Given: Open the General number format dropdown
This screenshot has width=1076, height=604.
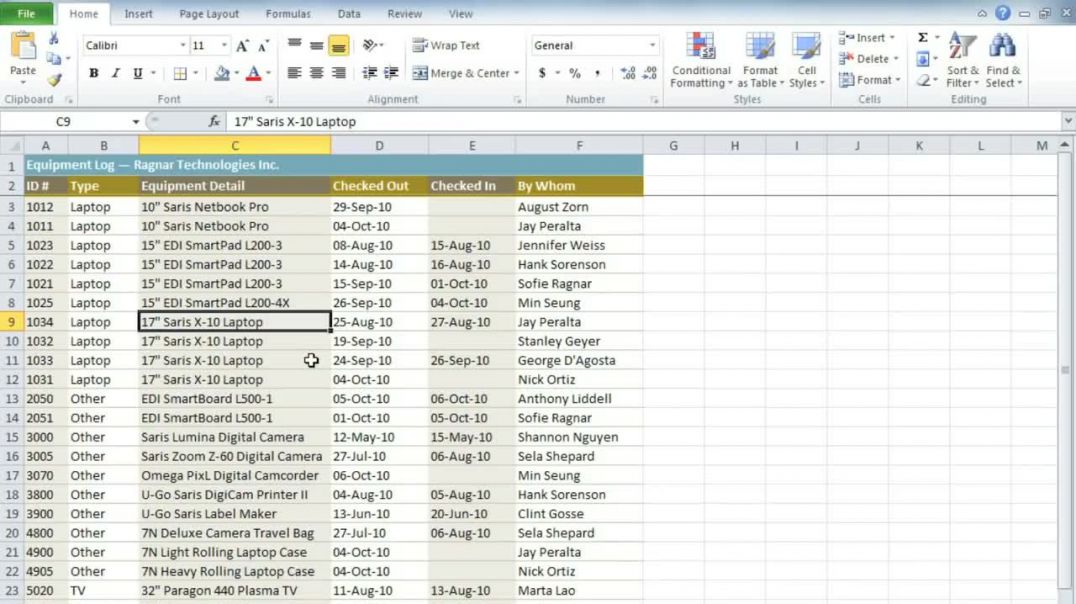Looking at the screenshot, I should pos(652,45).
